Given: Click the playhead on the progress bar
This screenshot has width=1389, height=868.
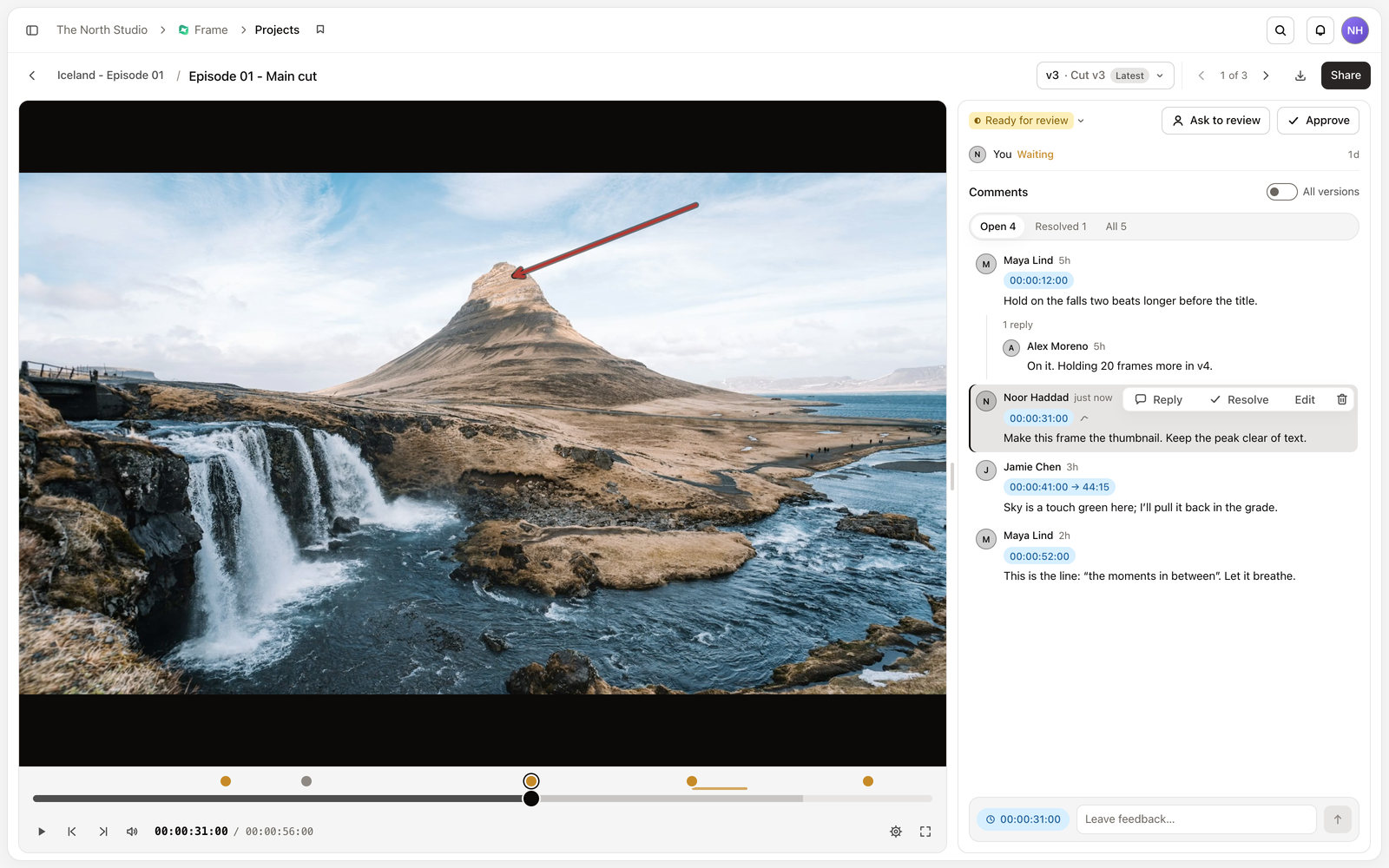Looking at the screenshot, I should [x=531, y=799].
